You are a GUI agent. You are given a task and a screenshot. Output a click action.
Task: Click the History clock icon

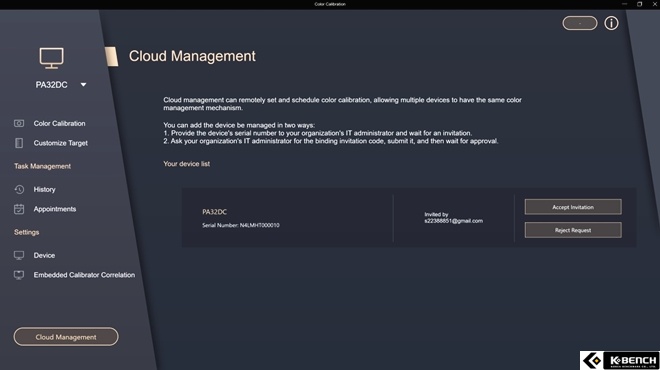[19, 189]
